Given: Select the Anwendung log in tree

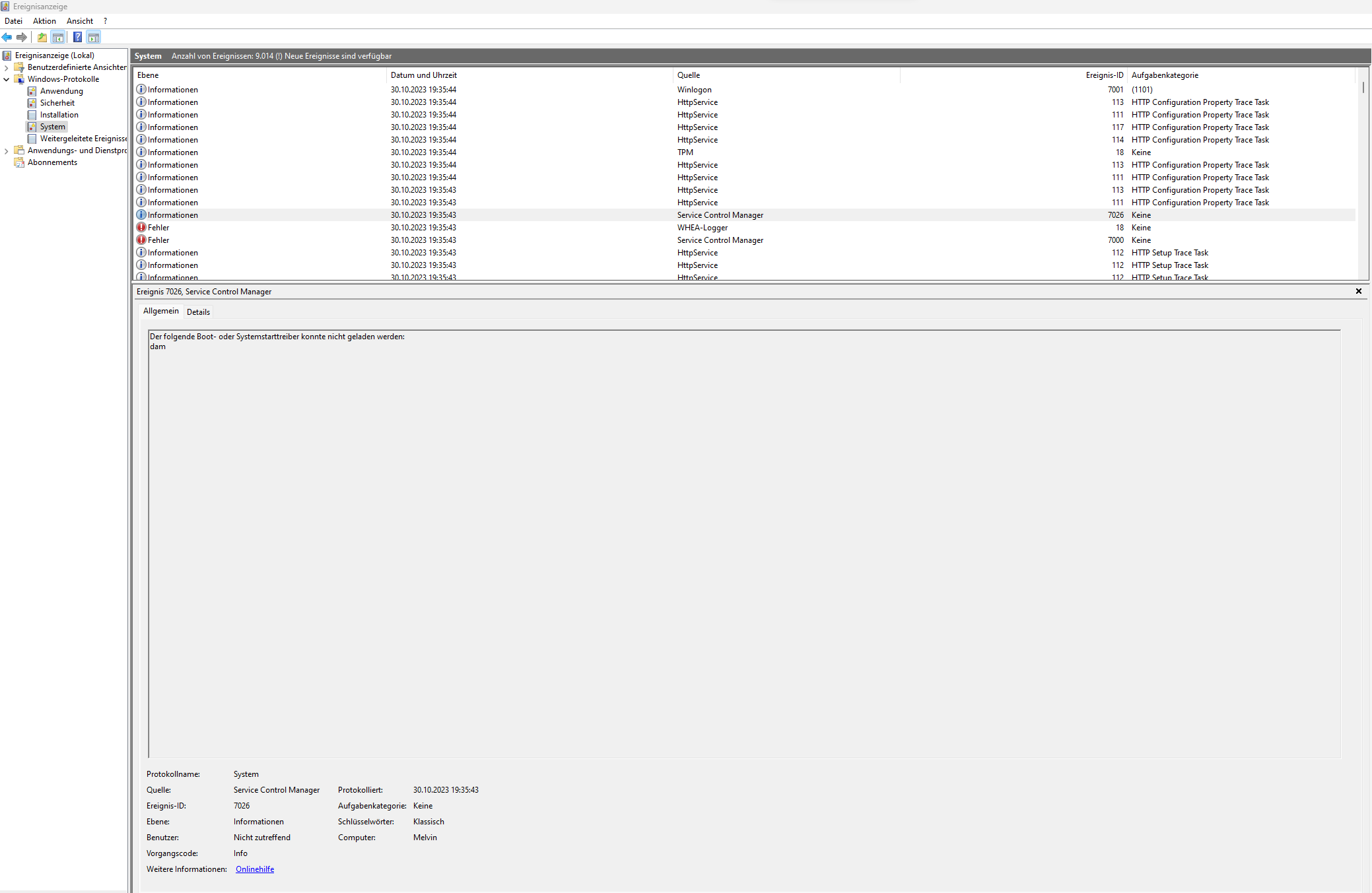Looking at the screenshot, I should [x=61, y=91].
